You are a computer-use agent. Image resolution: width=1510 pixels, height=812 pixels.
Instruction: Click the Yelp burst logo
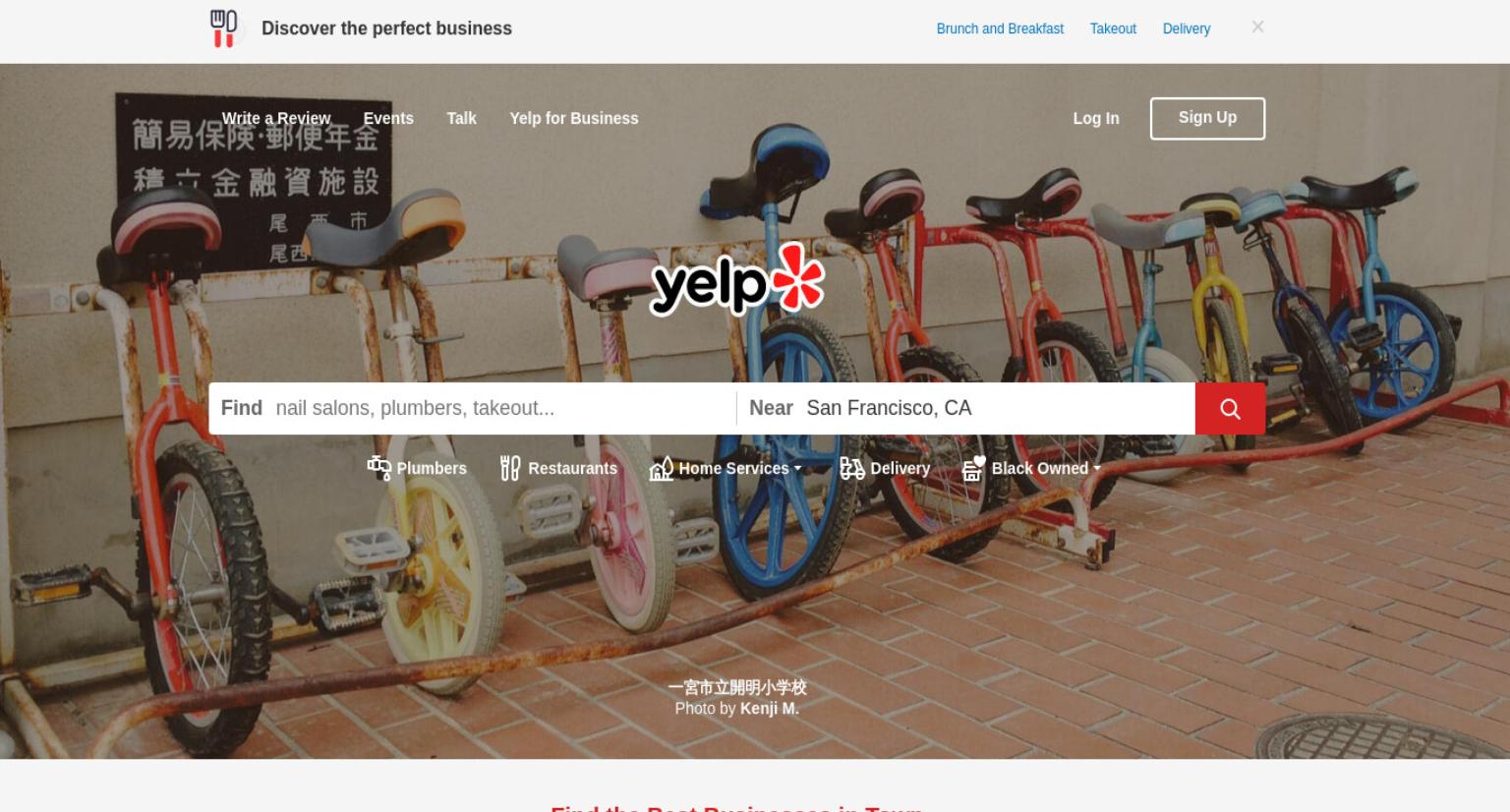737,280
